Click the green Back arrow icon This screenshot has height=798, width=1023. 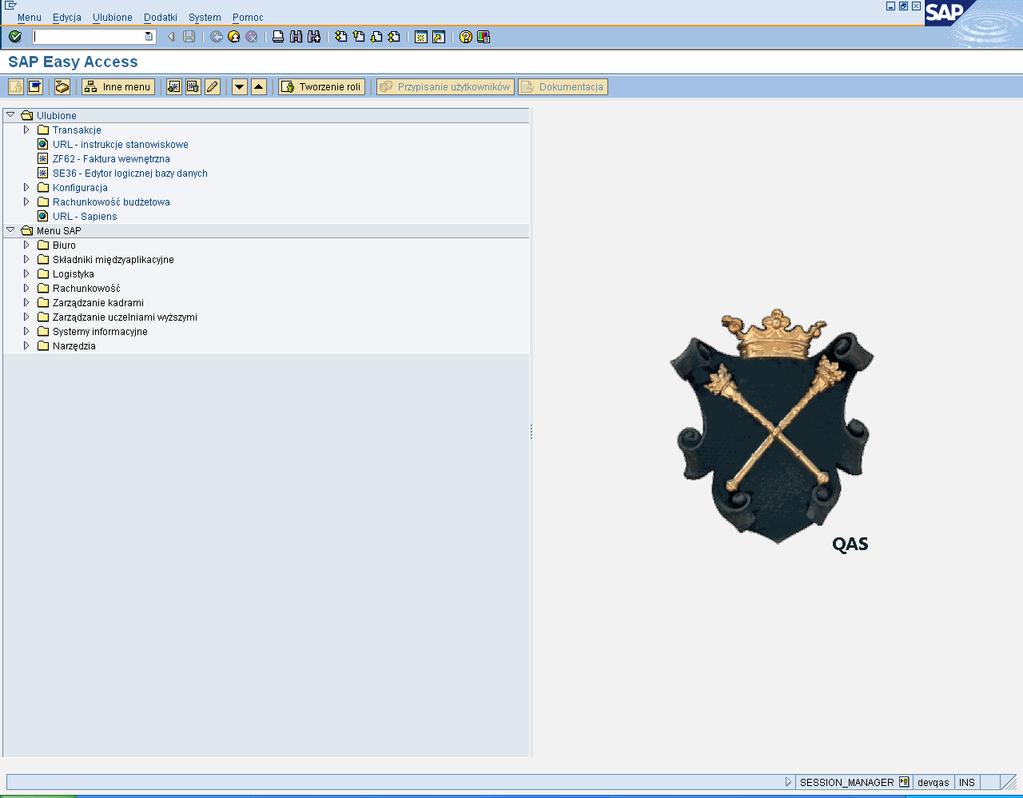pyautogui.click(x=217, y=37)
